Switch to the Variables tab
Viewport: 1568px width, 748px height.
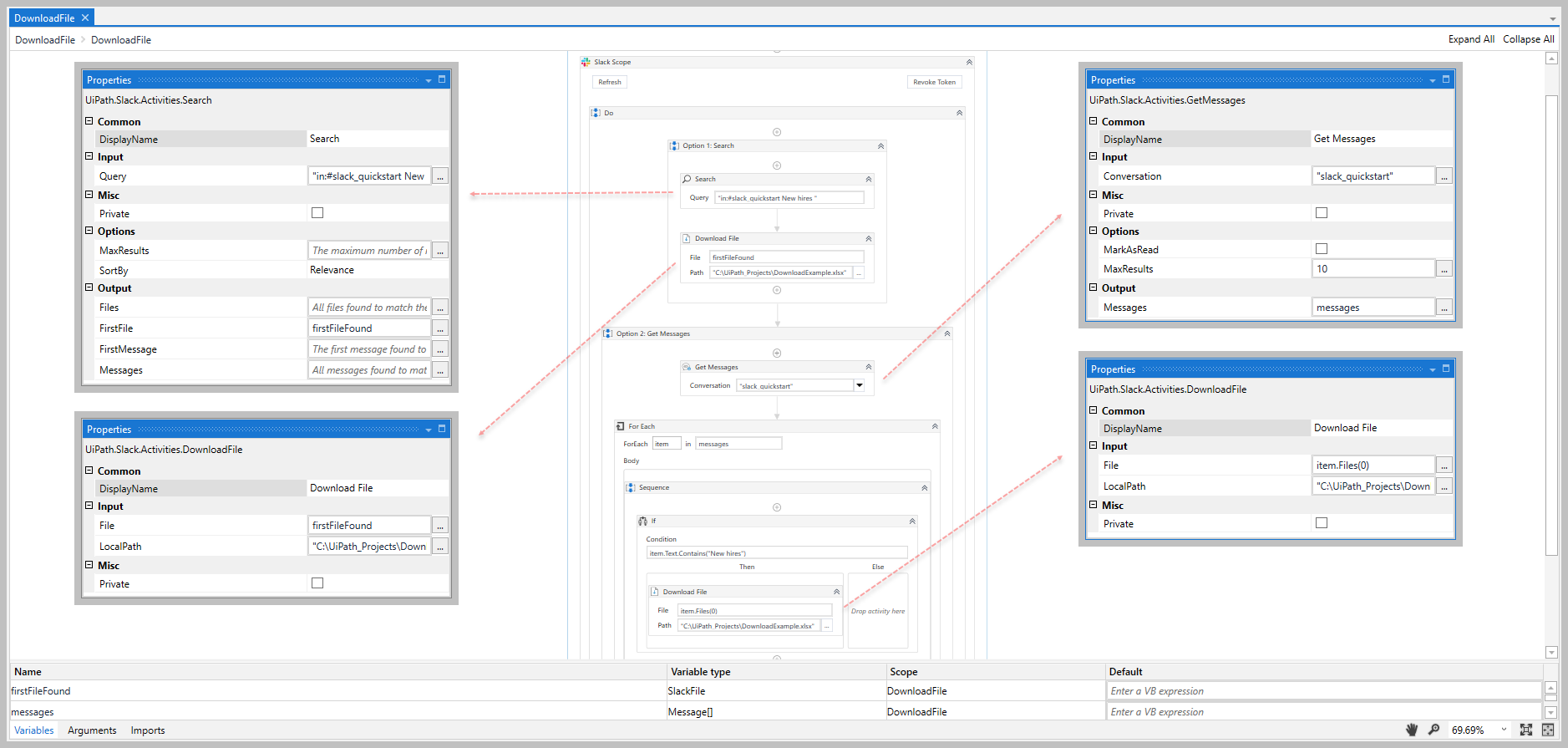[x=34, y=730]
